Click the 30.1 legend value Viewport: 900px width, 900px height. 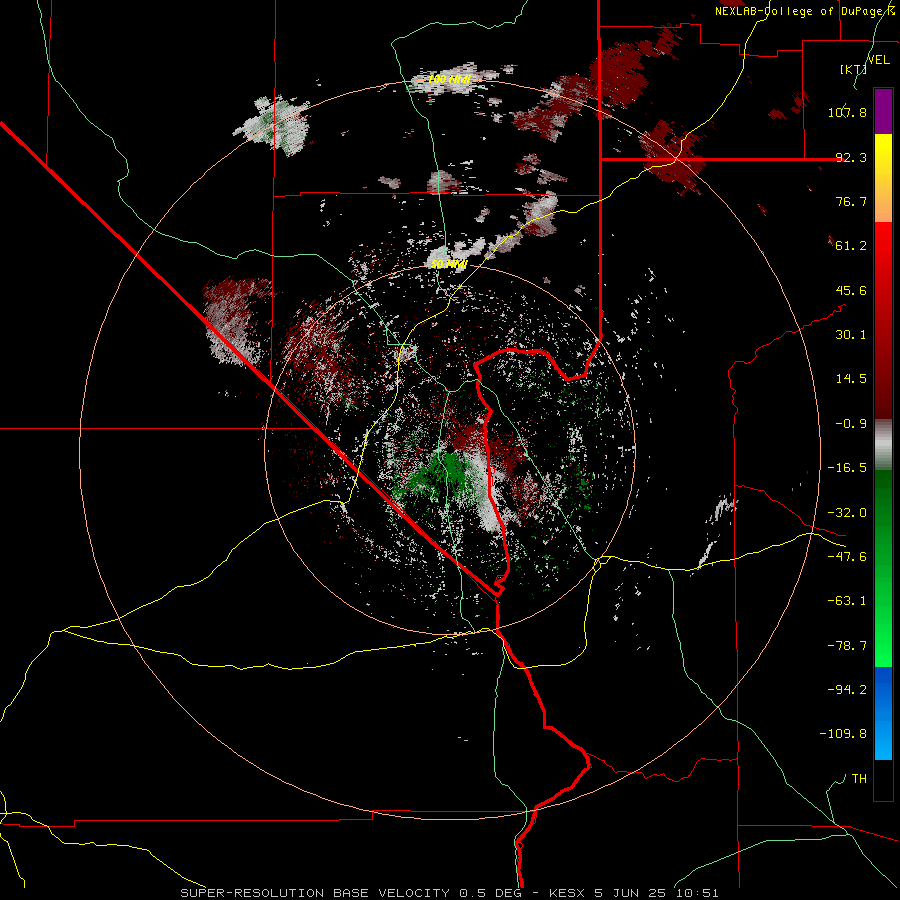click(x=851, y=335)
